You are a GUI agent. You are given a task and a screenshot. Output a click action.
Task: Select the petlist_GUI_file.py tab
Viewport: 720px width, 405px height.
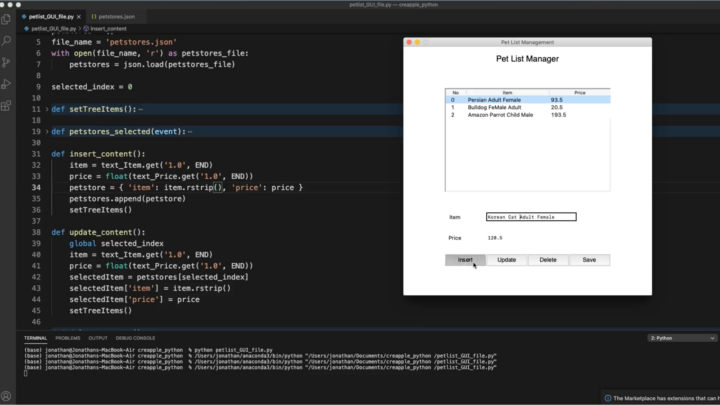(x=51, y=17)
